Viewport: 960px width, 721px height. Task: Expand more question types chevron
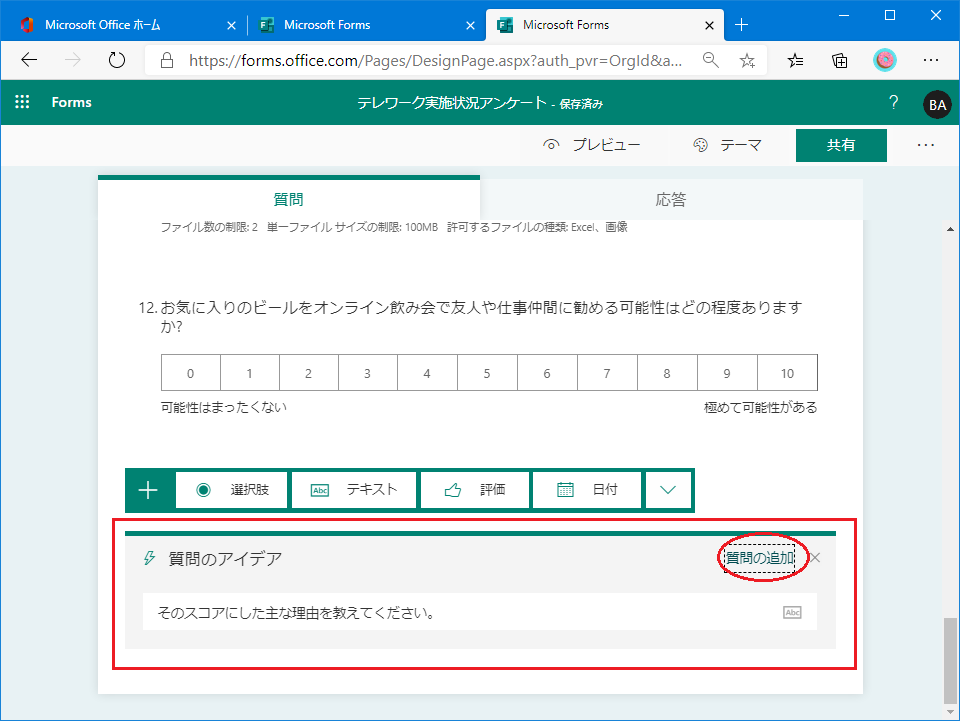click(x=668, y=490)
